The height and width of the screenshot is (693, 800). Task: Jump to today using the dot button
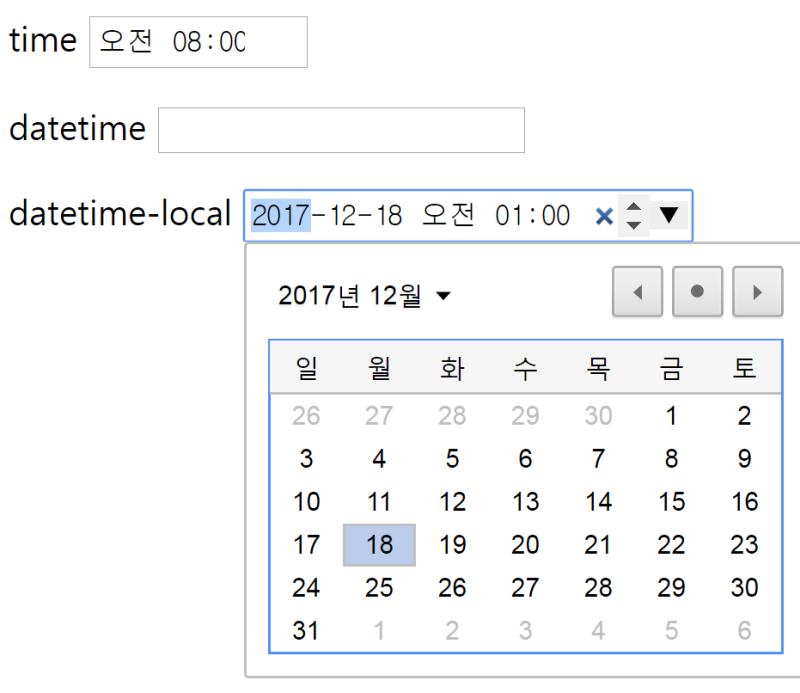[697, 291]
